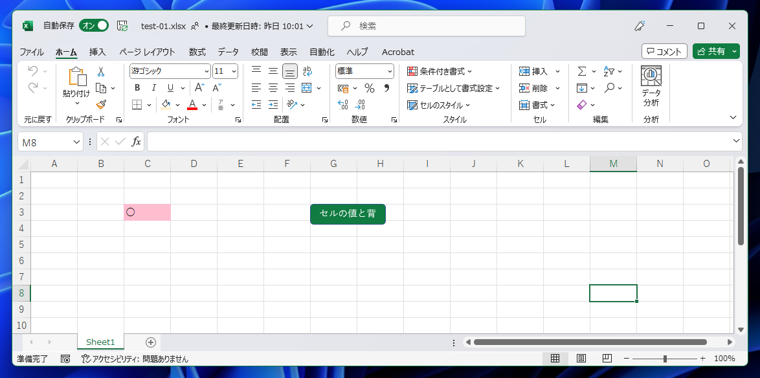Click the insert function fx icon
The image size is (760, 378).
(137, 142)
